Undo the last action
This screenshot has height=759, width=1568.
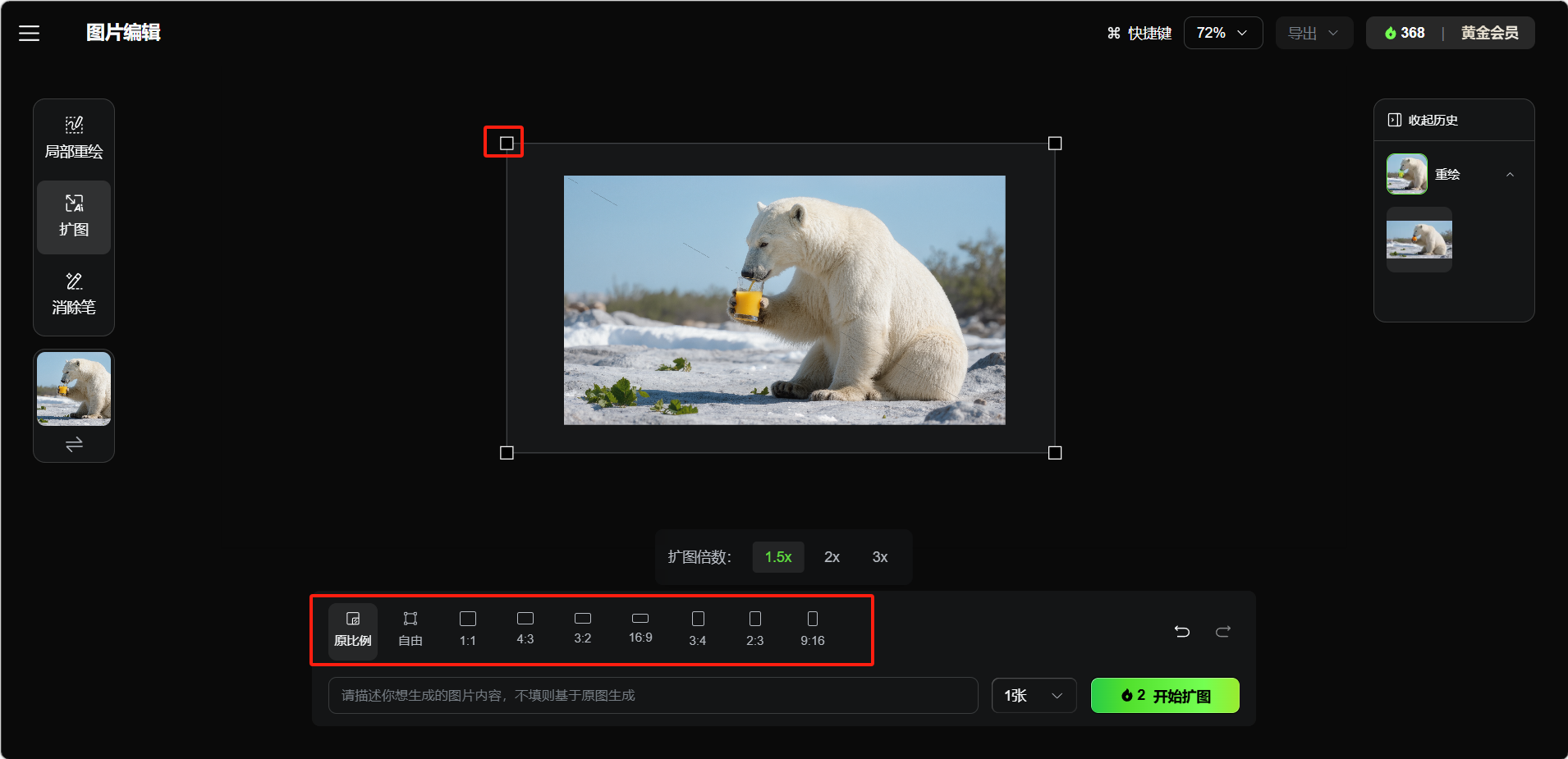[1182, 631]
